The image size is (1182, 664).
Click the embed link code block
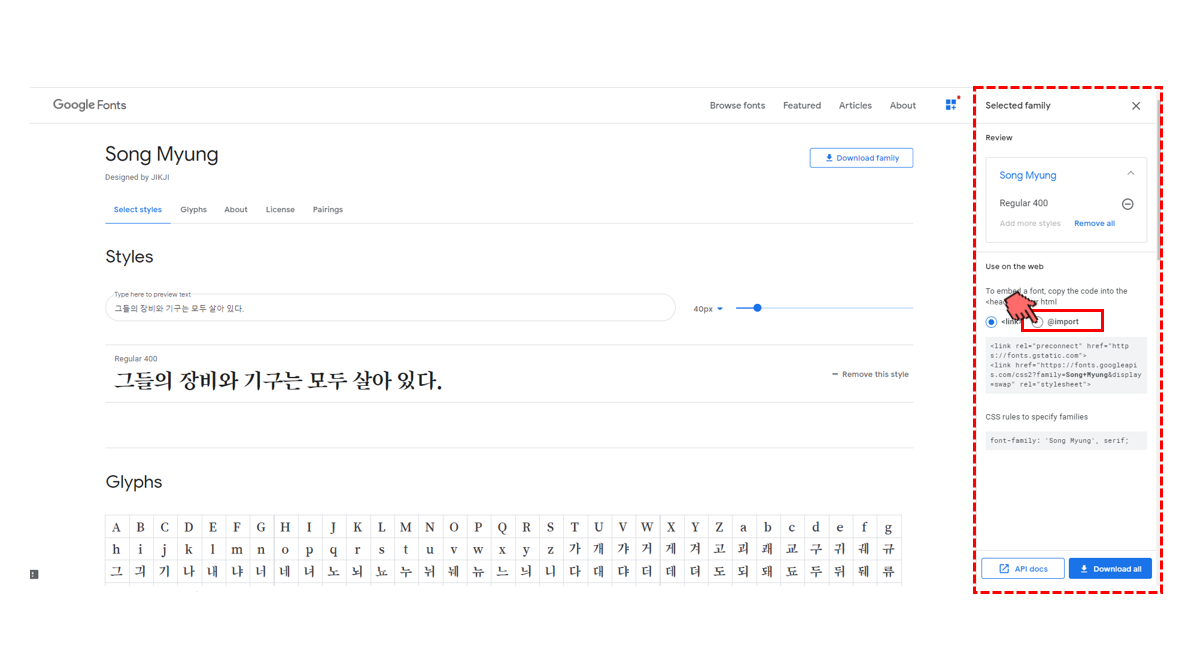click(1066, 365)
